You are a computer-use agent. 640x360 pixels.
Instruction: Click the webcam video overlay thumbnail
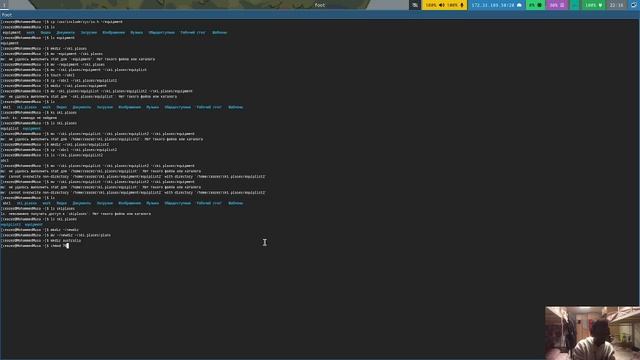(x=592, y=333)
